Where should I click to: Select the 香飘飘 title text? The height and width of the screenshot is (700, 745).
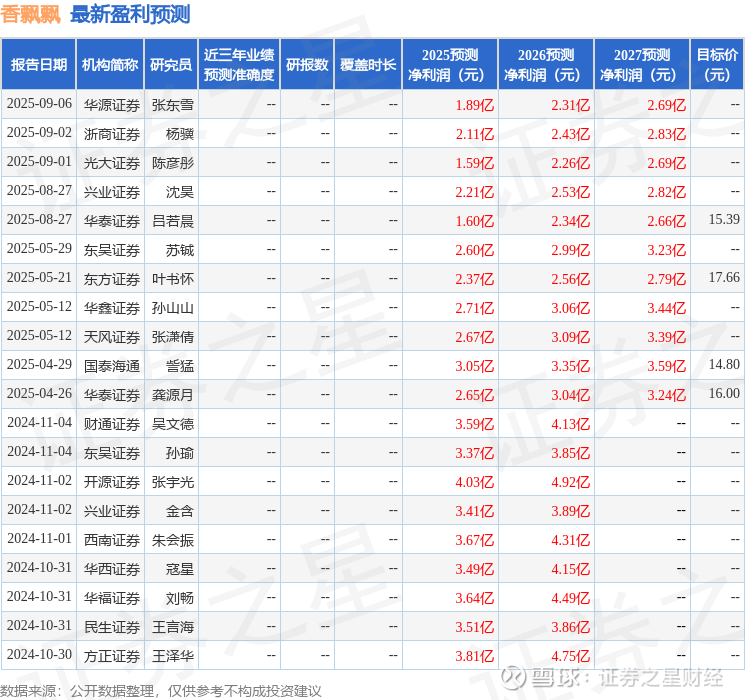pos(30,14)
